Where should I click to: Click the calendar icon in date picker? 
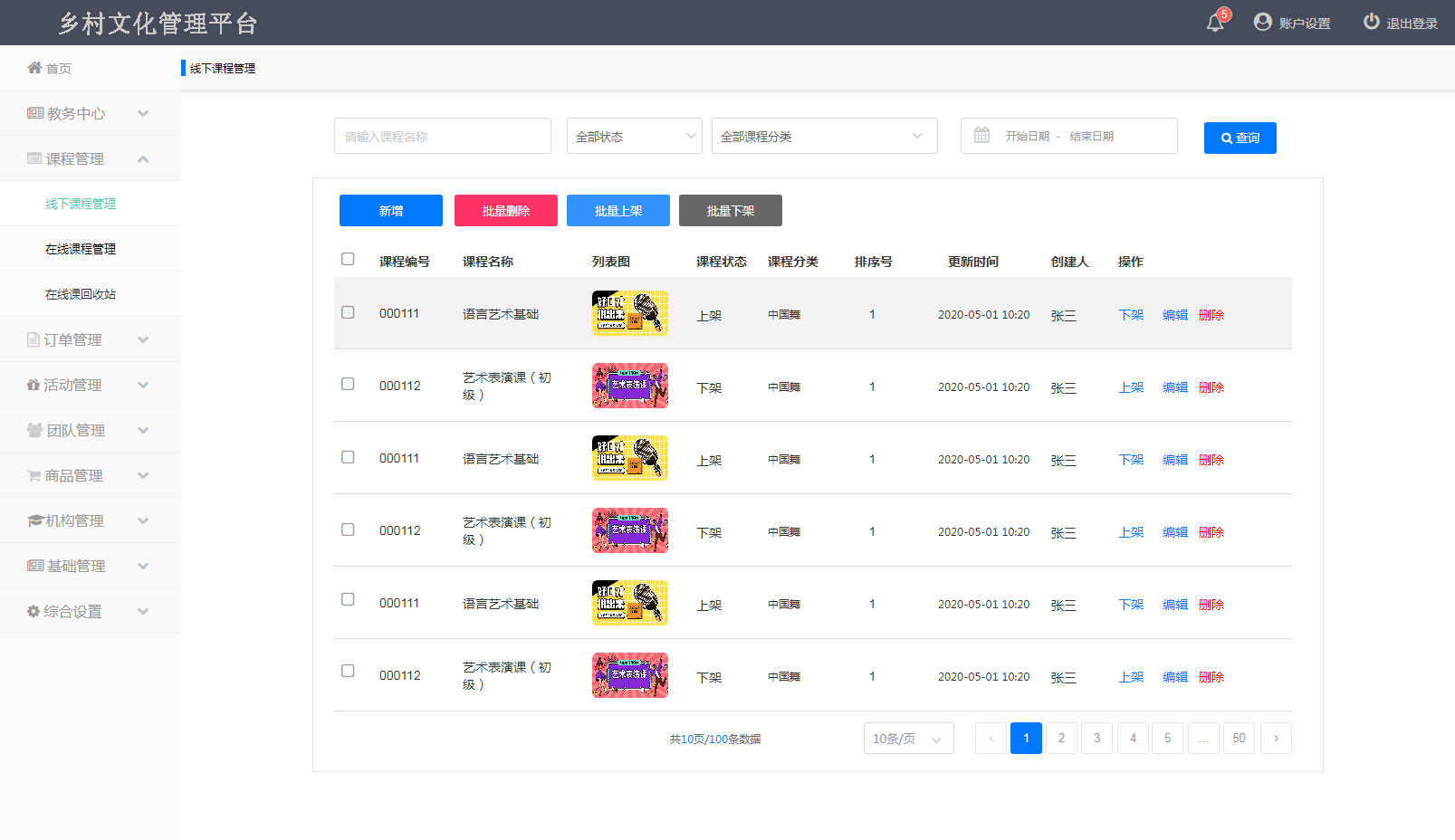(x=981, y=136)
